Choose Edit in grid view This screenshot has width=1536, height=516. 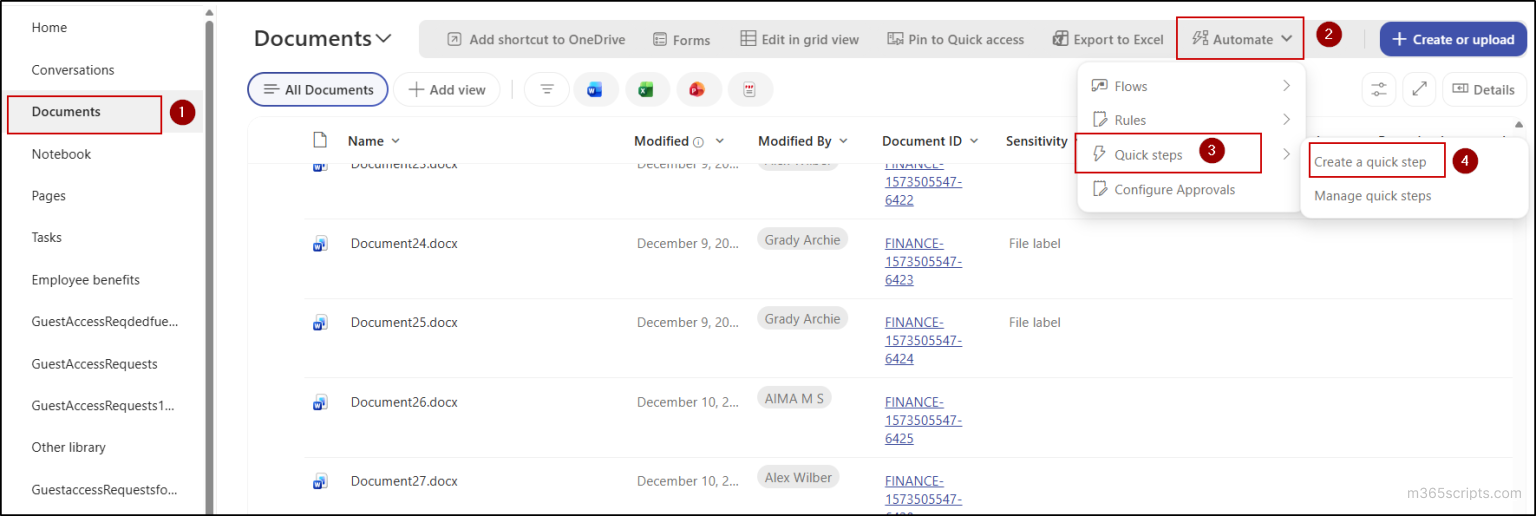[799, 39]
